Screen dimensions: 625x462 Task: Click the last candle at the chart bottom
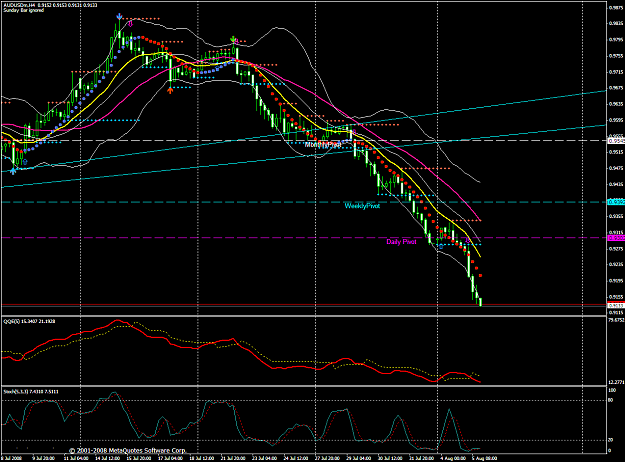point(481,302)
